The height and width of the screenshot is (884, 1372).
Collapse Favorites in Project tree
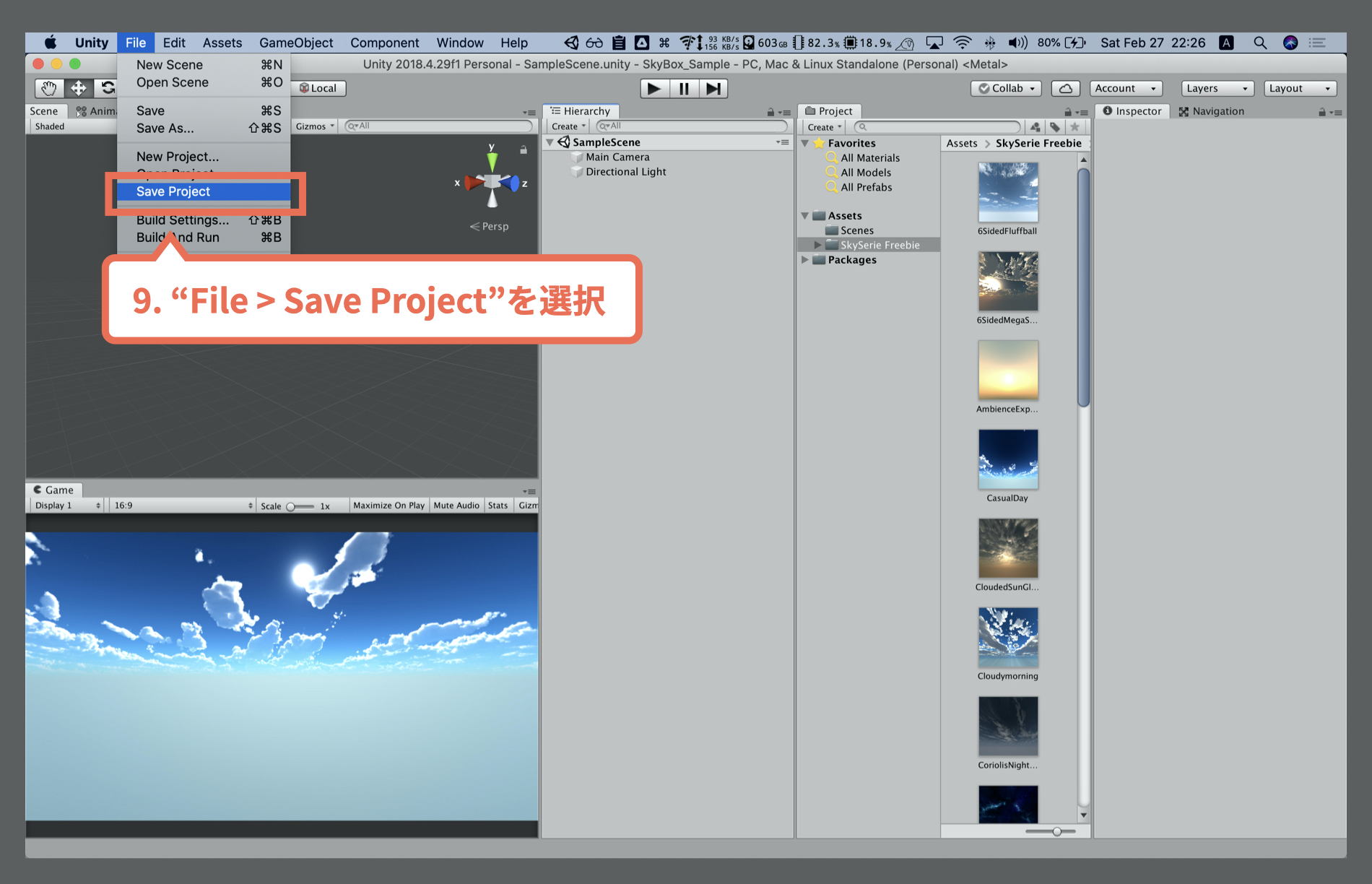[805, 143]
